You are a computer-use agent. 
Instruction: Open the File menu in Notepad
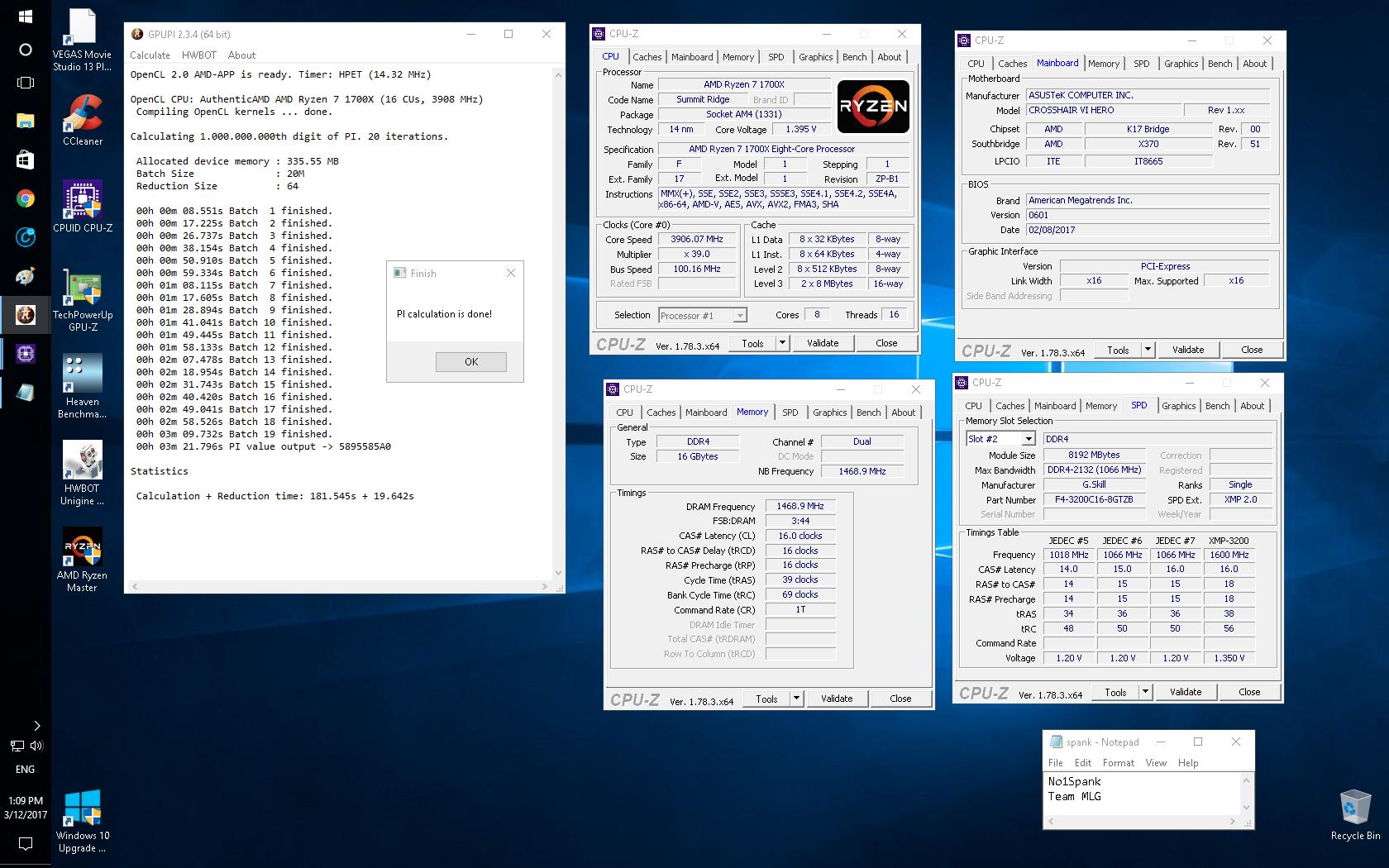coord(1056,763)
